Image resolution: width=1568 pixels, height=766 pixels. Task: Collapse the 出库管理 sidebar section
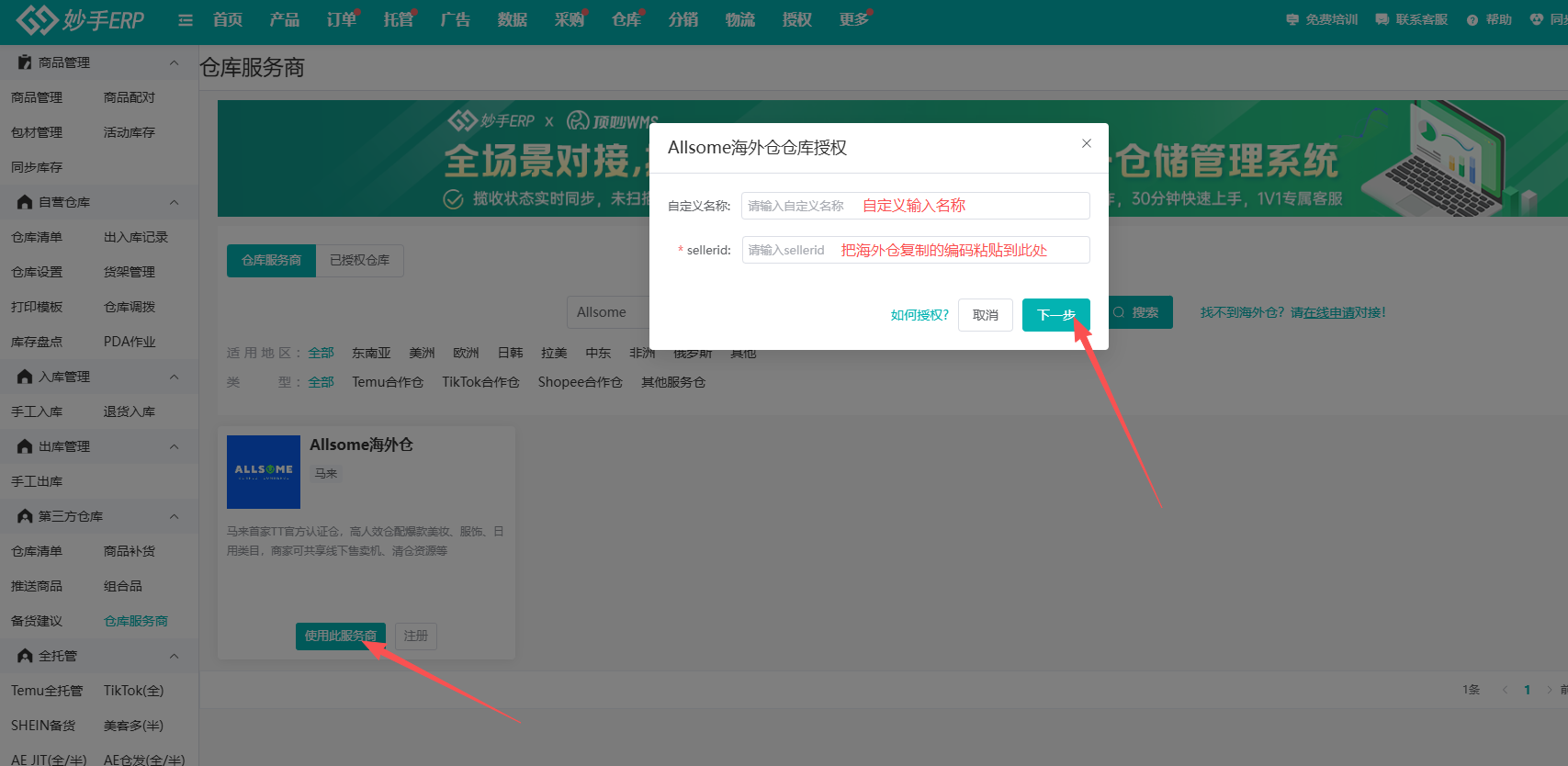pos(175,446)
